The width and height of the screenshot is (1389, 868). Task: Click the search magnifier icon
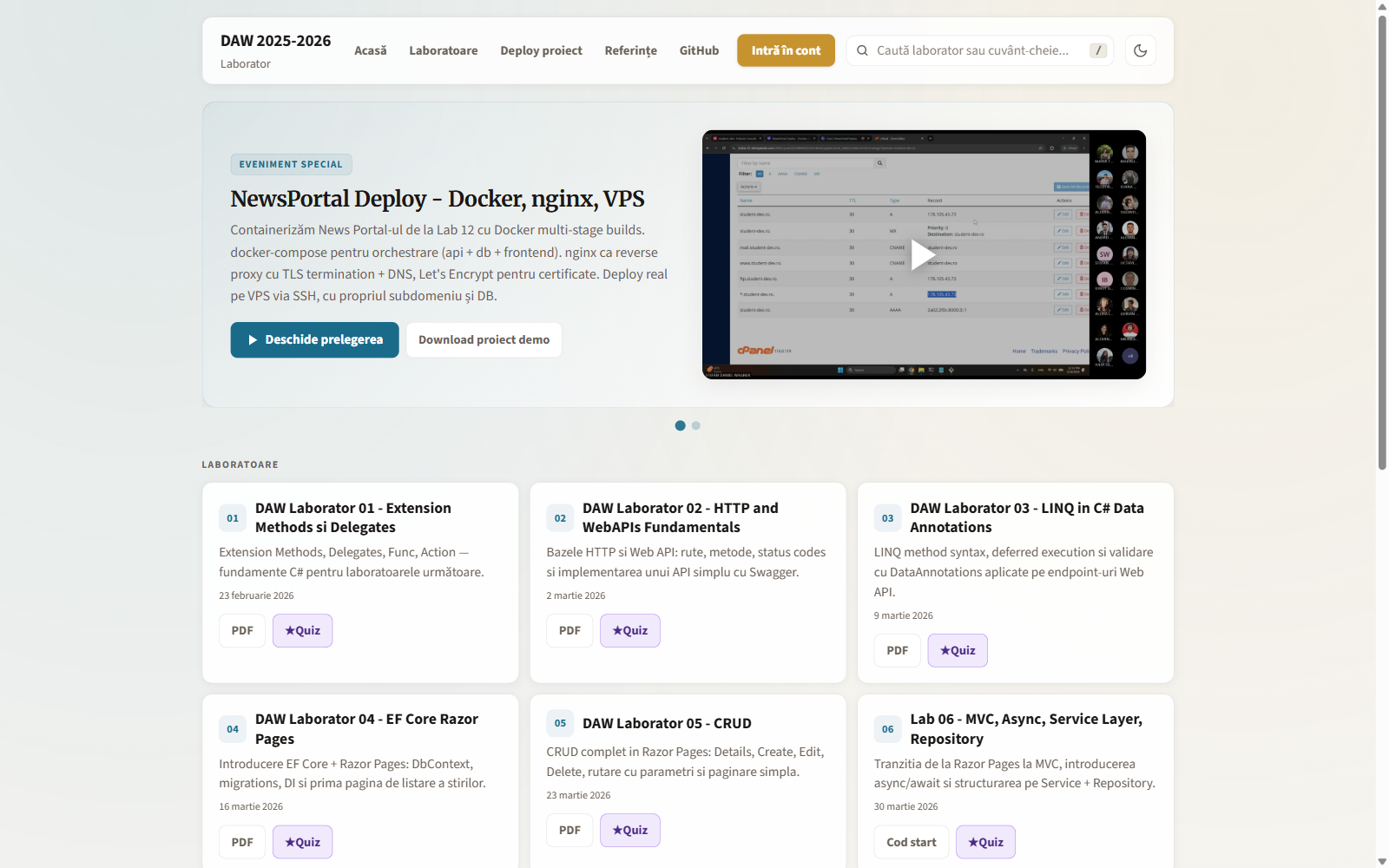click(x=862, y=50)
